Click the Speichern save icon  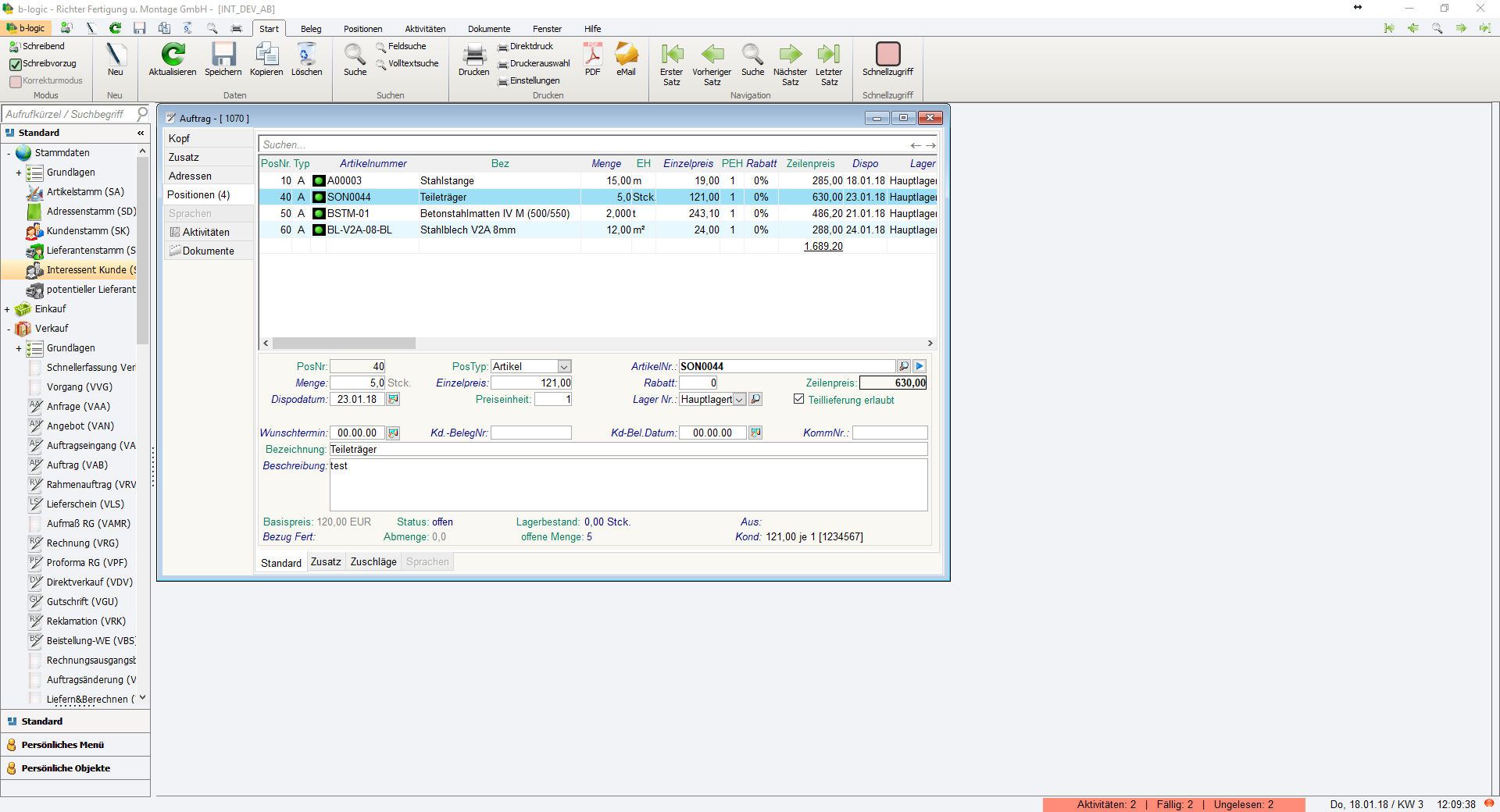click(223, 55)
